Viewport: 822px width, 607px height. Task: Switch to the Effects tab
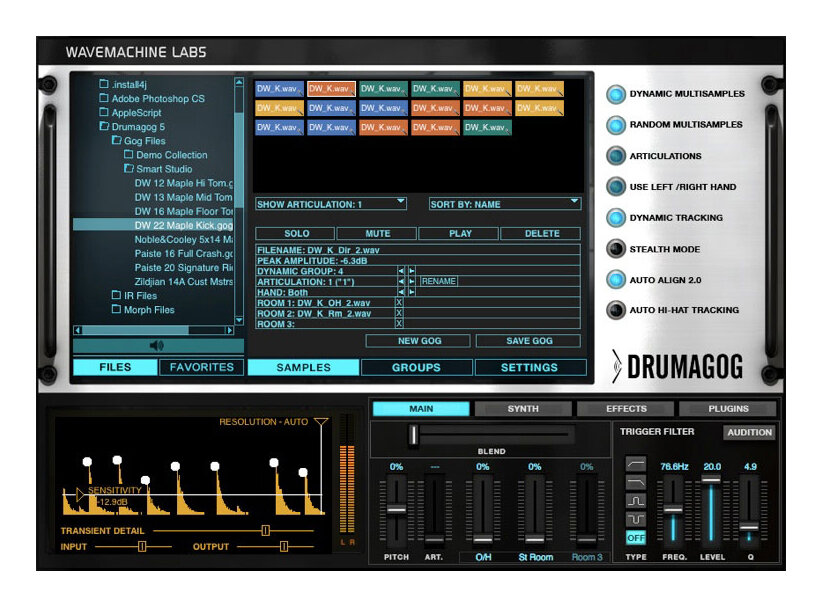pos(626,408)
